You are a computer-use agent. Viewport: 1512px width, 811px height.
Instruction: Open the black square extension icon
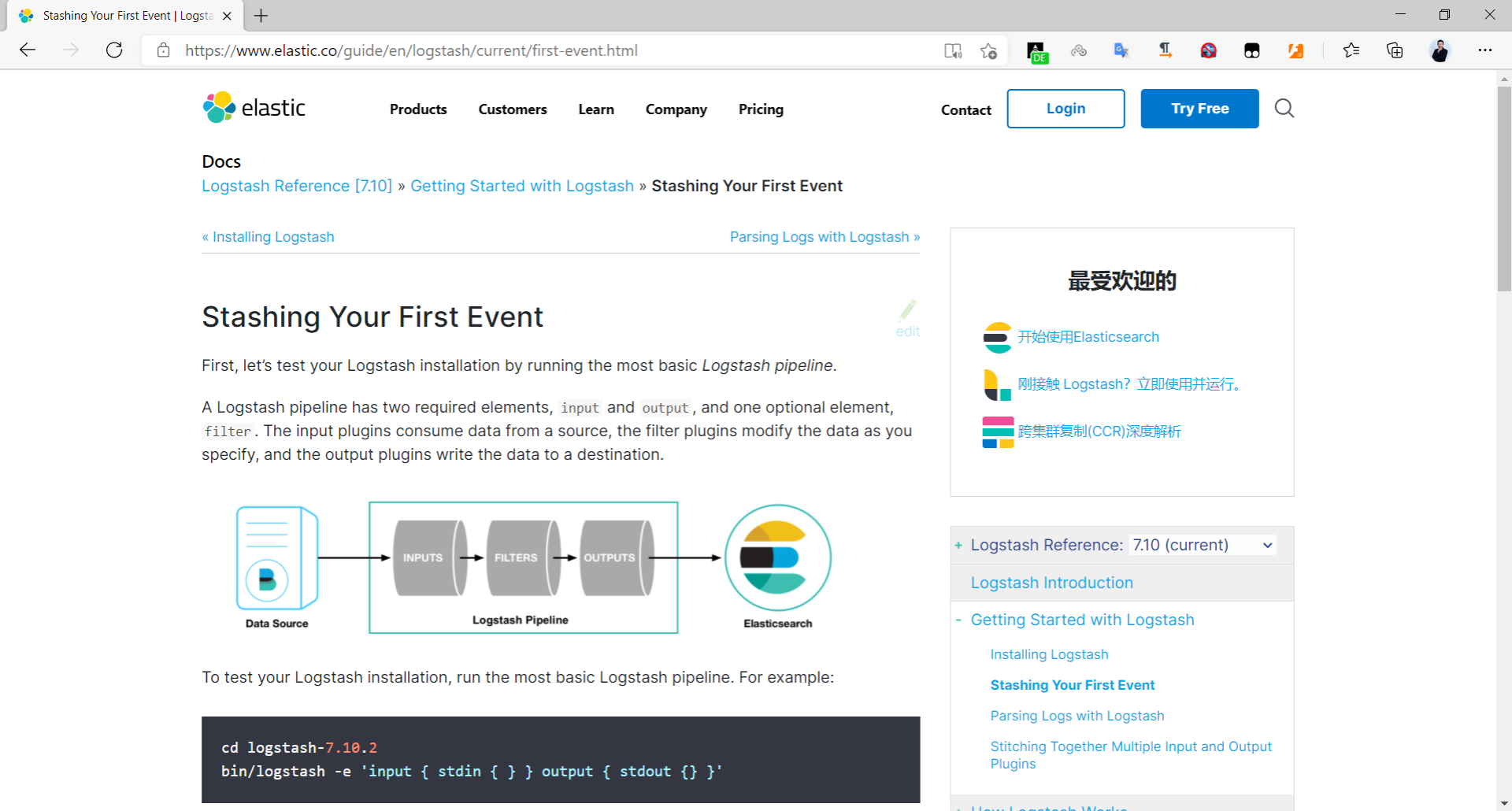point(1251,50)
